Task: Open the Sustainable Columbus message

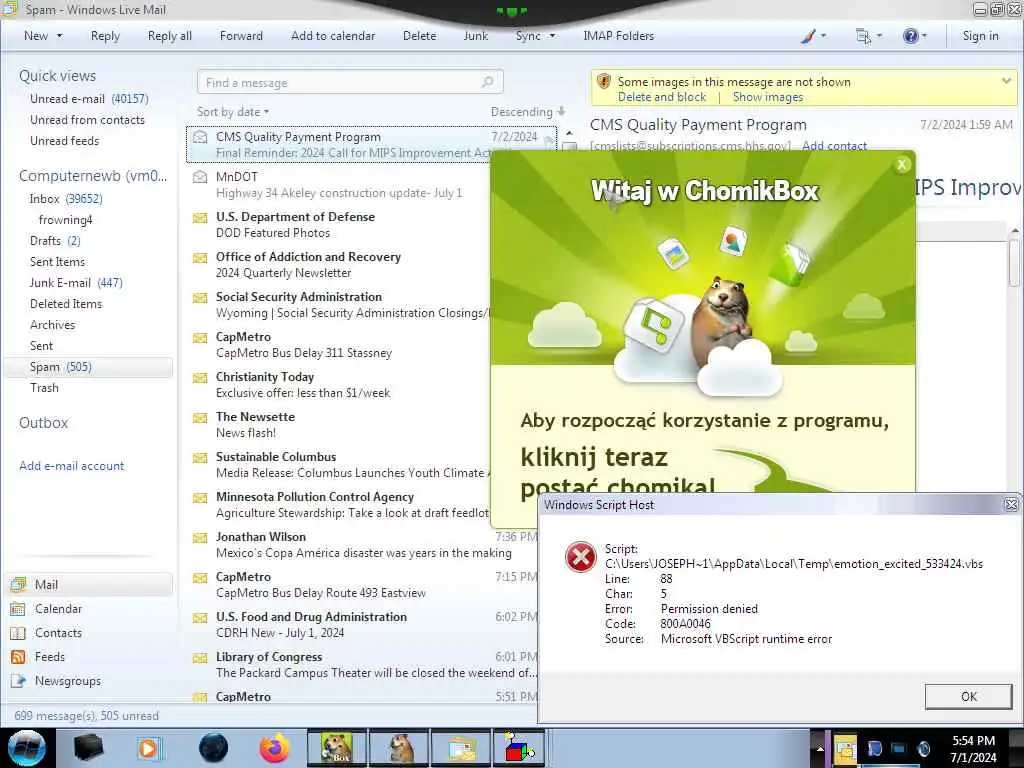Action: [x=340, y=465]
